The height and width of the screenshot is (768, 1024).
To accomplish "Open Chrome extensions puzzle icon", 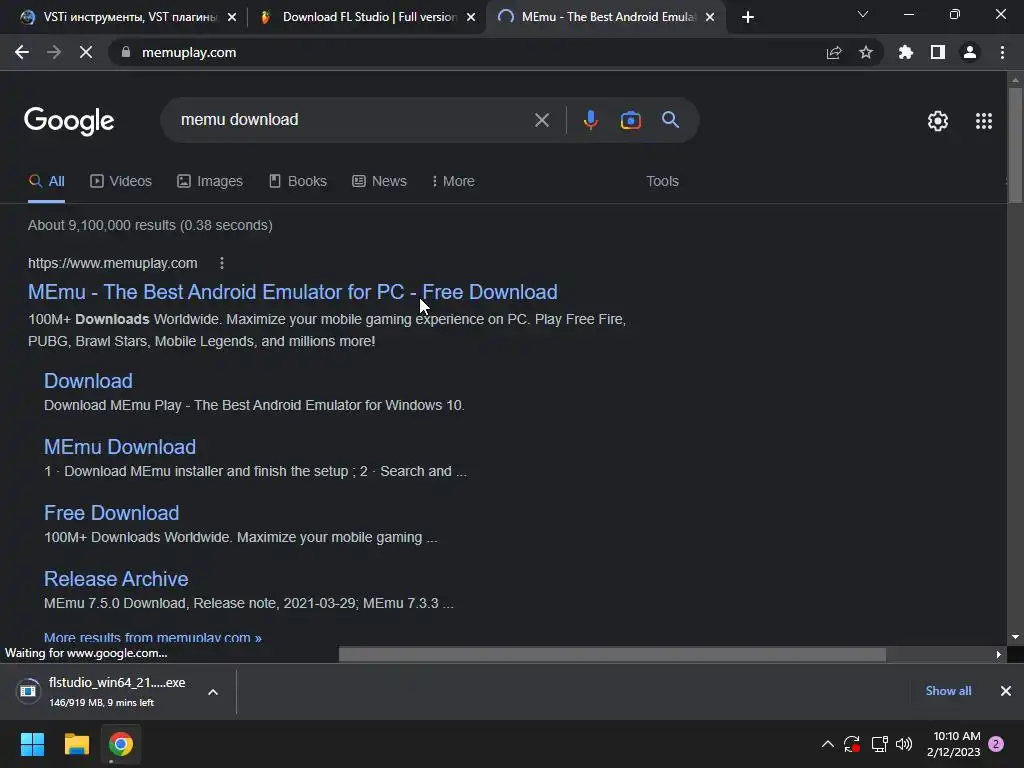I will [x=906, y=52].
